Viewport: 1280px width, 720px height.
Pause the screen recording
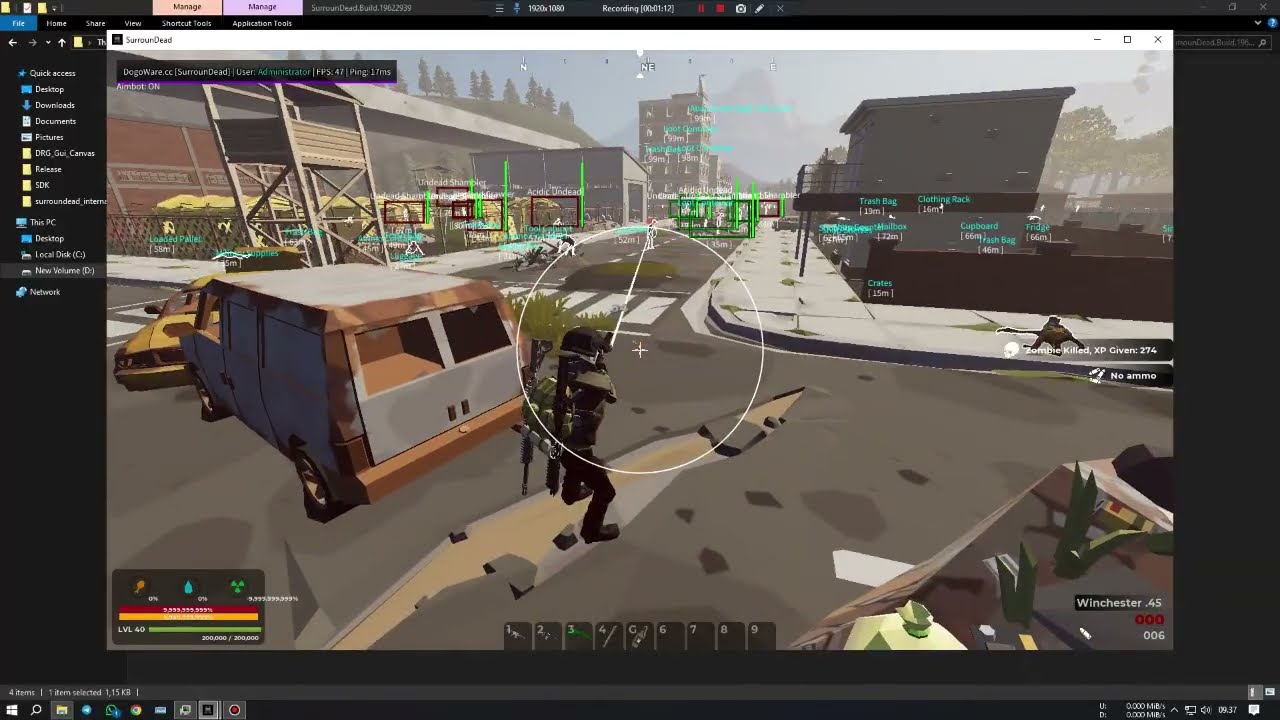click(x=701, y=8)
